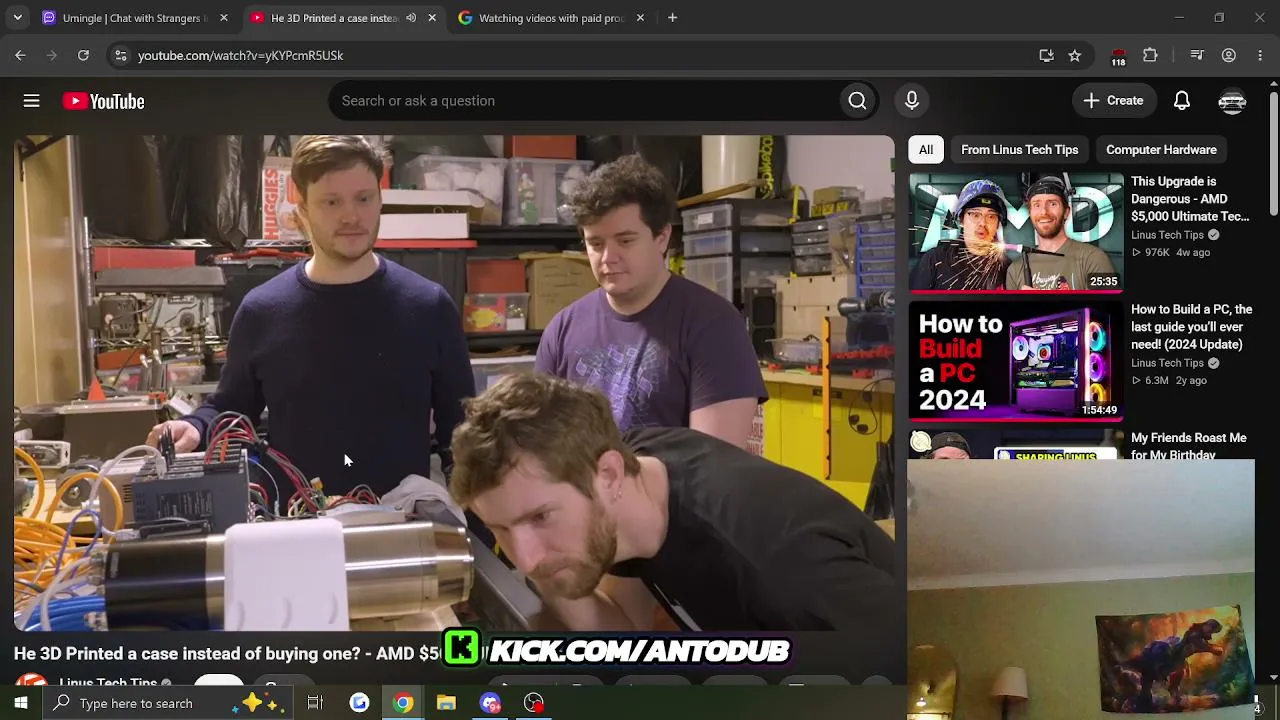Open the YouTube guide hamburger menu

[32, 101]
